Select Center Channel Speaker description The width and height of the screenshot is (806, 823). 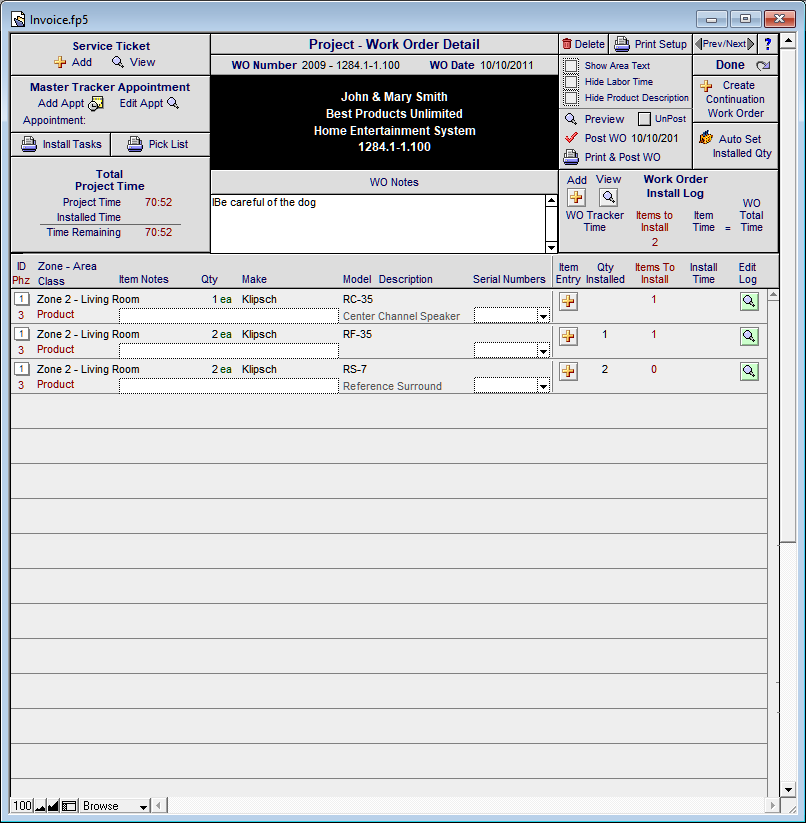401,316
